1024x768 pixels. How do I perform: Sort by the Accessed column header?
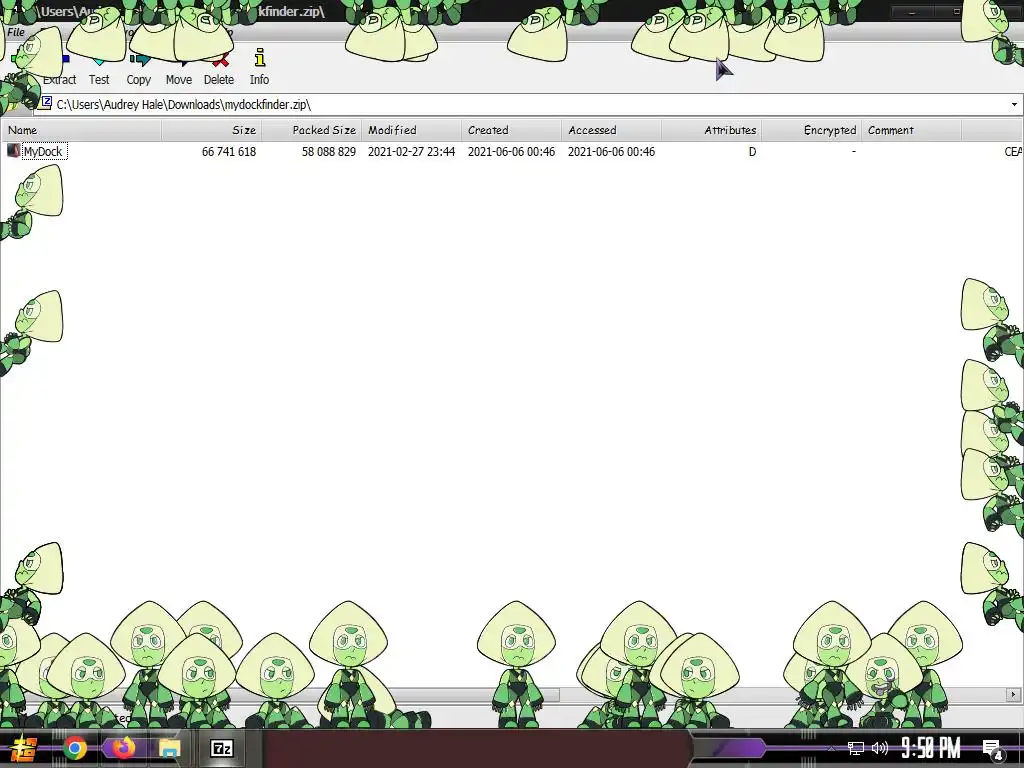pos(611,130)
